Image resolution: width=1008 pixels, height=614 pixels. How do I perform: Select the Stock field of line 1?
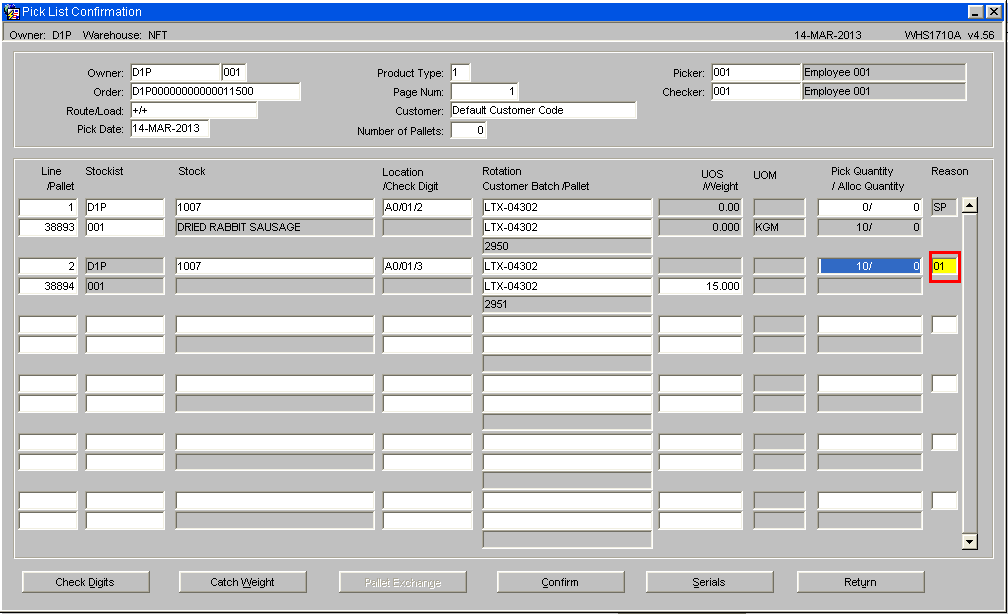click(x=274, y=207)
